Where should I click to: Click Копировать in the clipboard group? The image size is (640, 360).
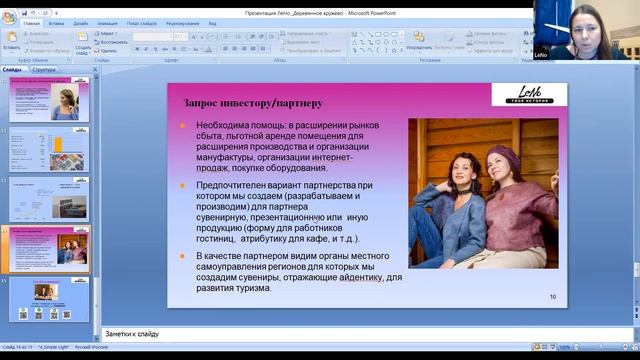(38, 42)
